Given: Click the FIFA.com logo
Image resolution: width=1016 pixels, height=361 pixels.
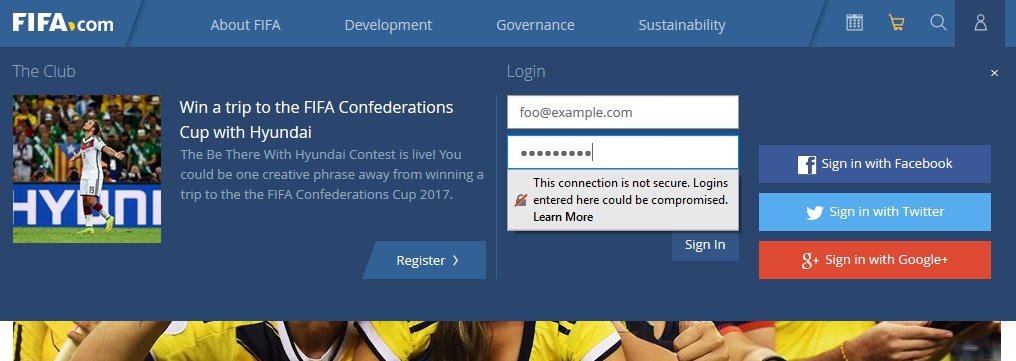Looking at the screenshot, I should 63,24.
